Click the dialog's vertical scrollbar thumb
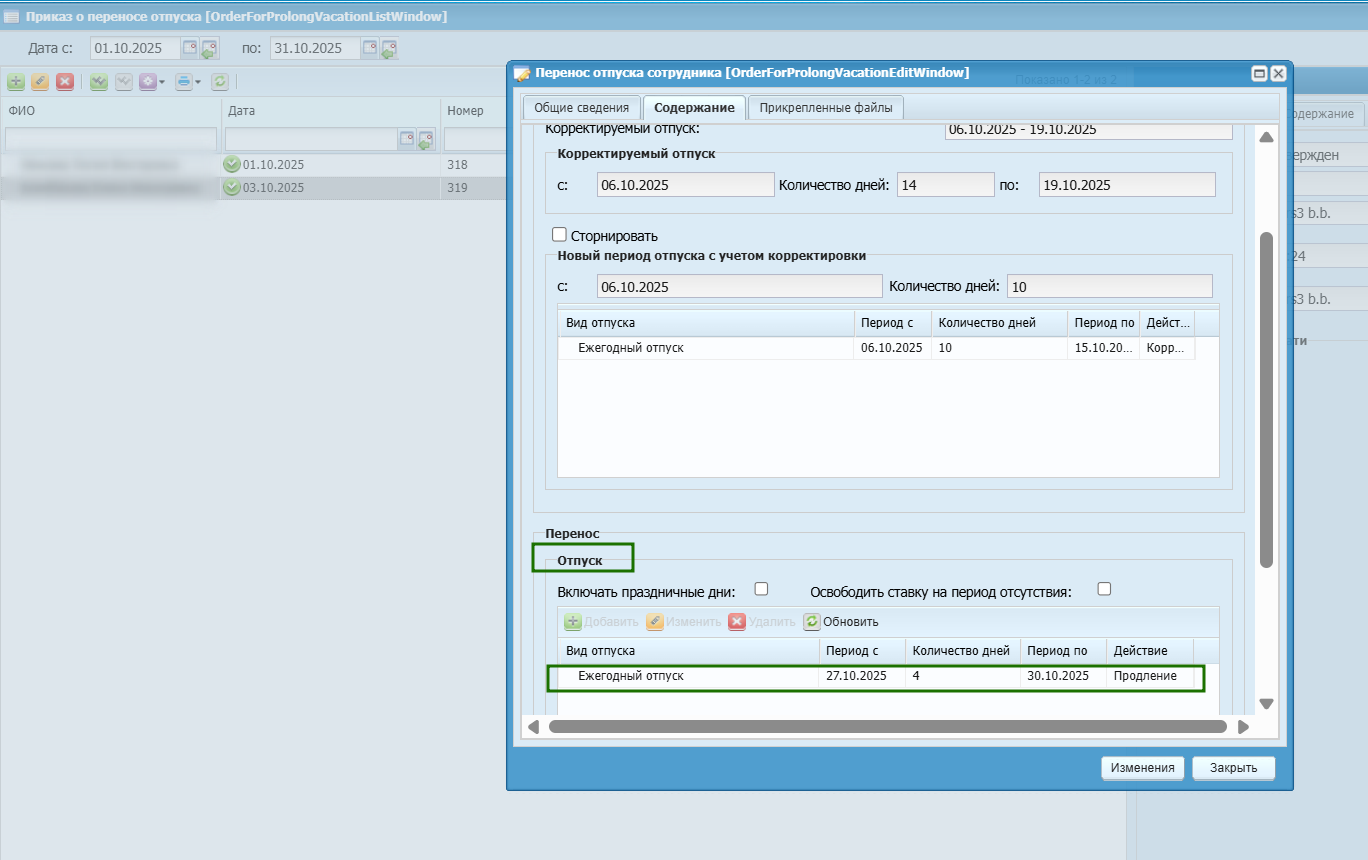 click(x=1266, y=400)
